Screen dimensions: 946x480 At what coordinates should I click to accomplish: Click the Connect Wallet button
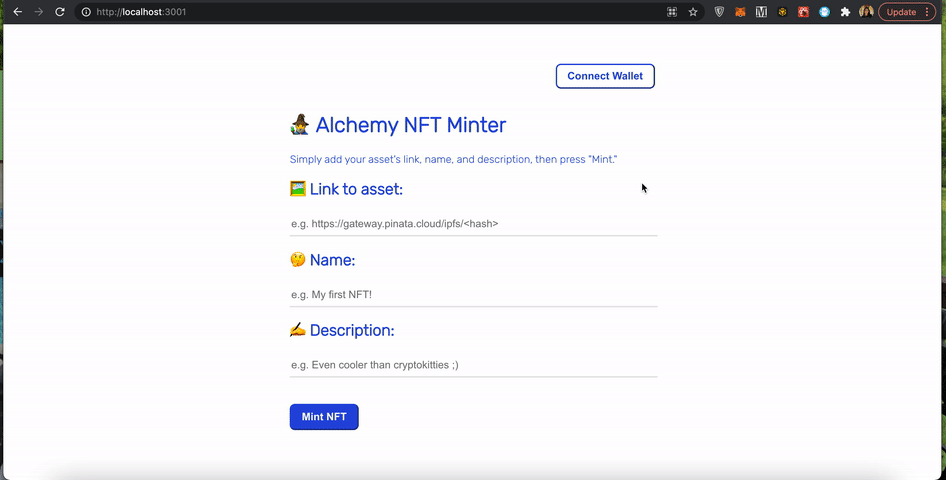[x=605, y=76]
